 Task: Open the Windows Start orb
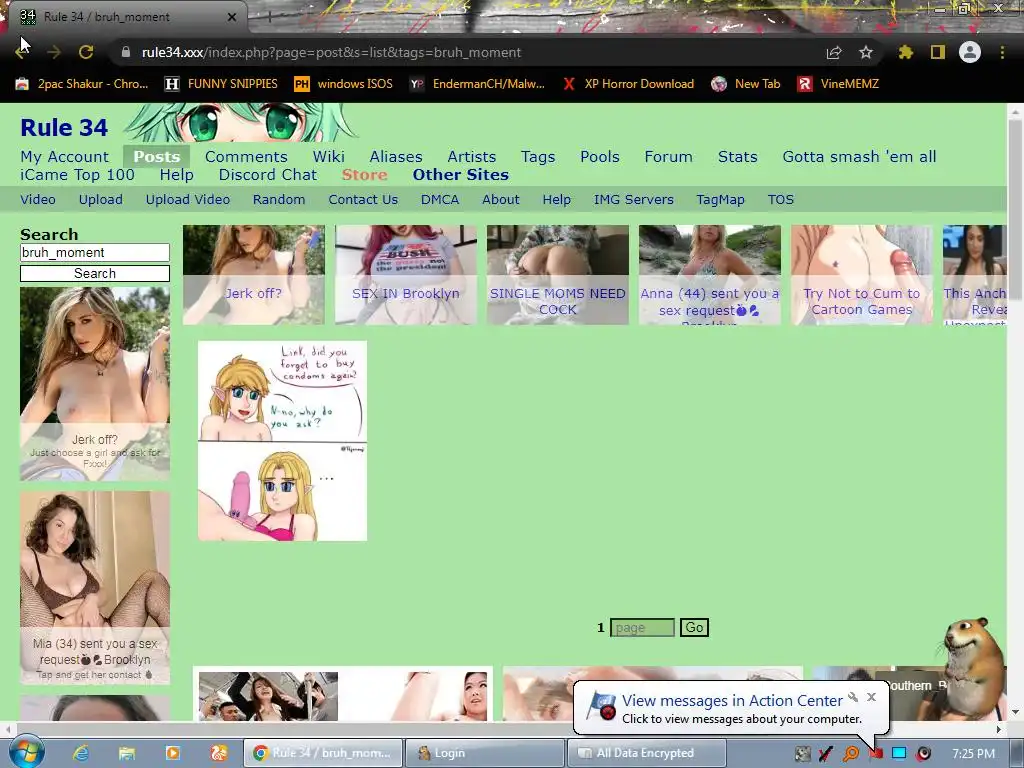[27, 753]
